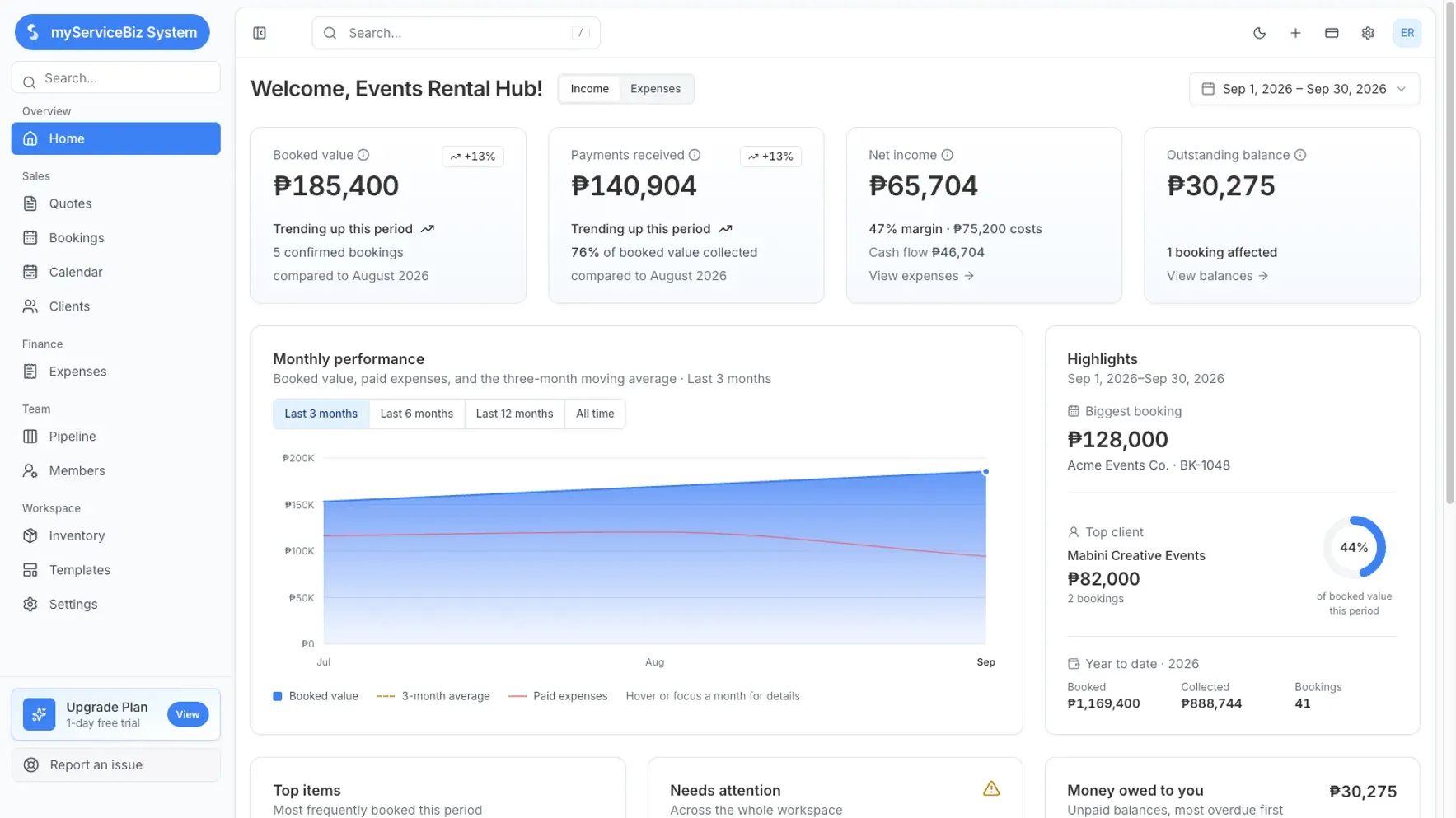Open Bookings in the sidebar
The height and width of the screenshot is (818, 1456).
pyautogui.click(x=115, y=238)
